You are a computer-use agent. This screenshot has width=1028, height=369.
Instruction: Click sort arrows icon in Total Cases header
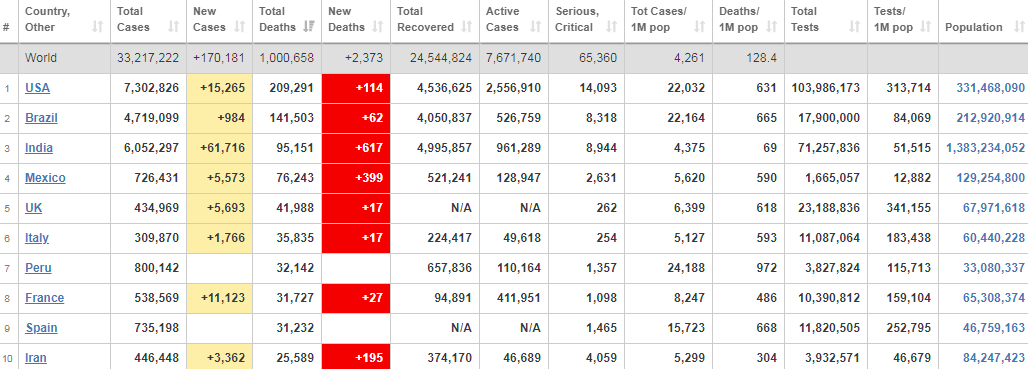tap(174, 27)
